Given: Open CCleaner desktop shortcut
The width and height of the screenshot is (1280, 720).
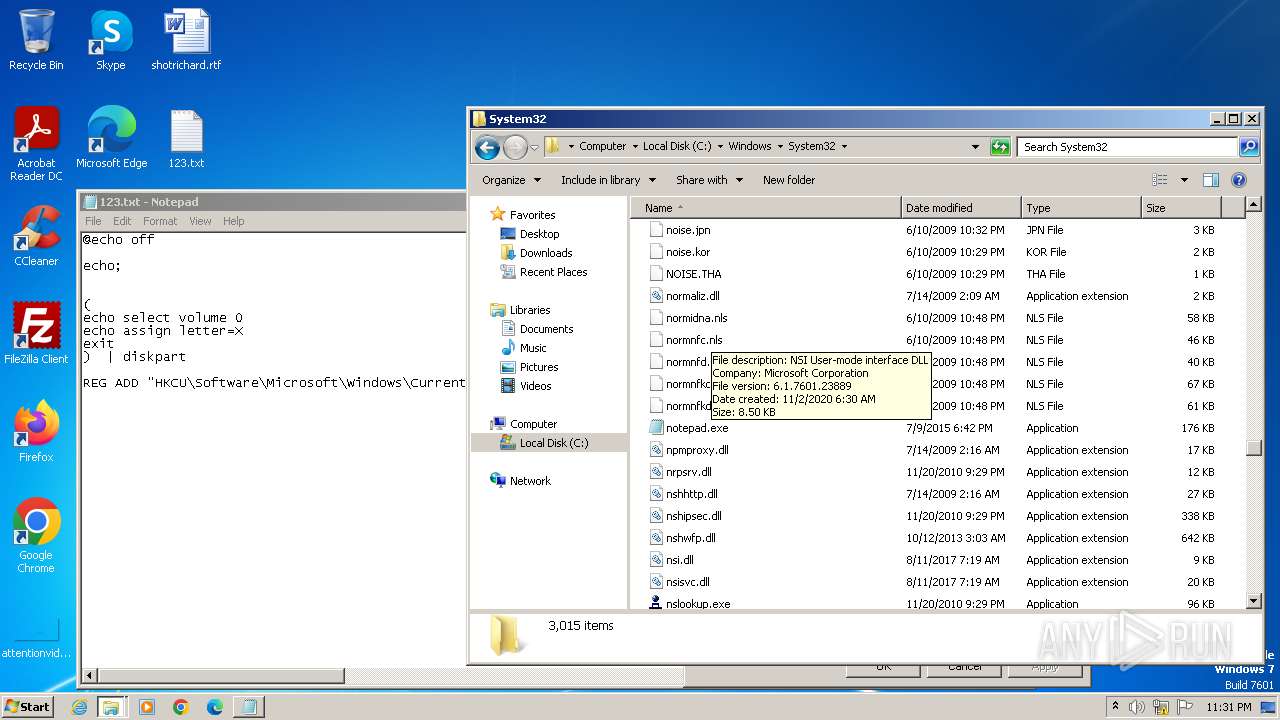Looking at the screenshot, I should (36, 236).
